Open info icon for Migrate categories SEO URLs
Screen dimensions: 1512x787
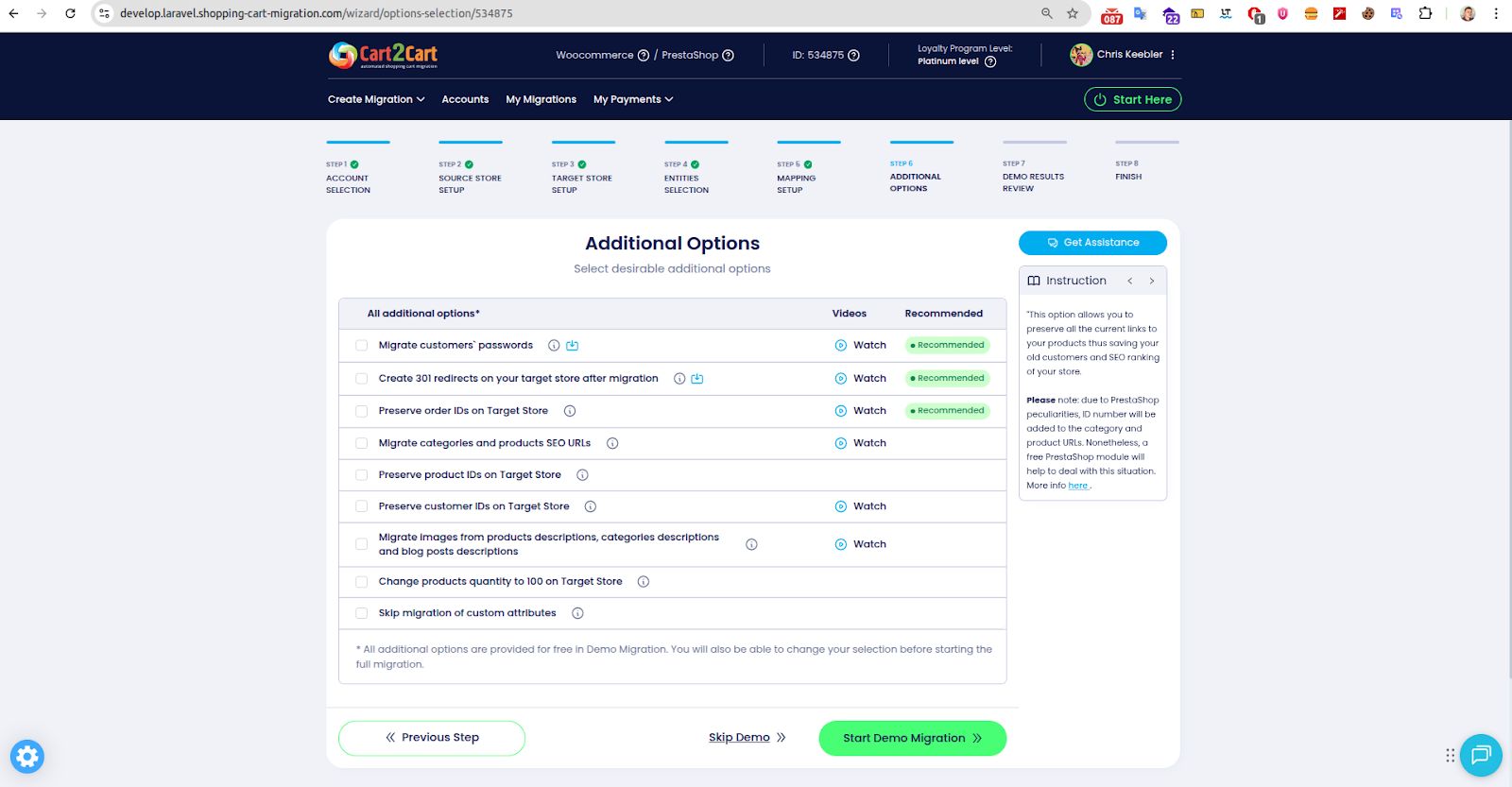coord(612,443)
